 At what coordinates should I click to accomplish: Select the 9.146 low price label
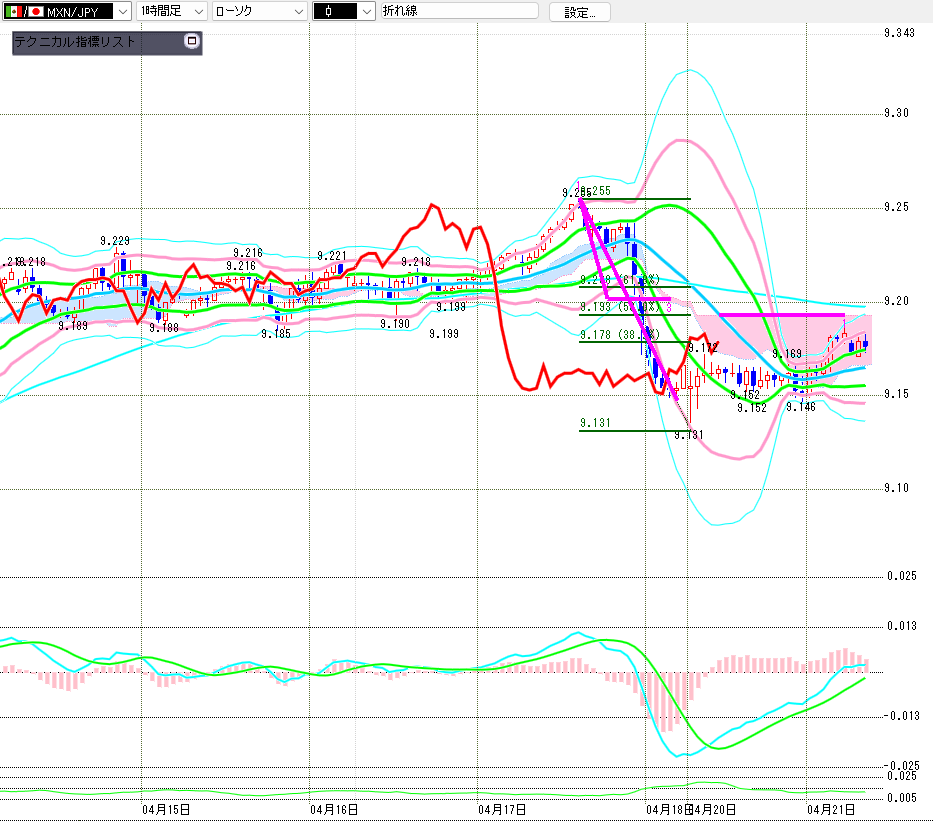pyautogui.click(x=800, y=407)
